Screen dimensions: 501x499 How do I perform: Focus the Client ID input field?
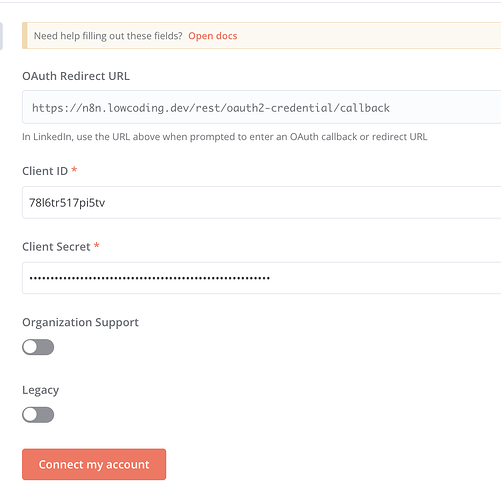[262, 203]
